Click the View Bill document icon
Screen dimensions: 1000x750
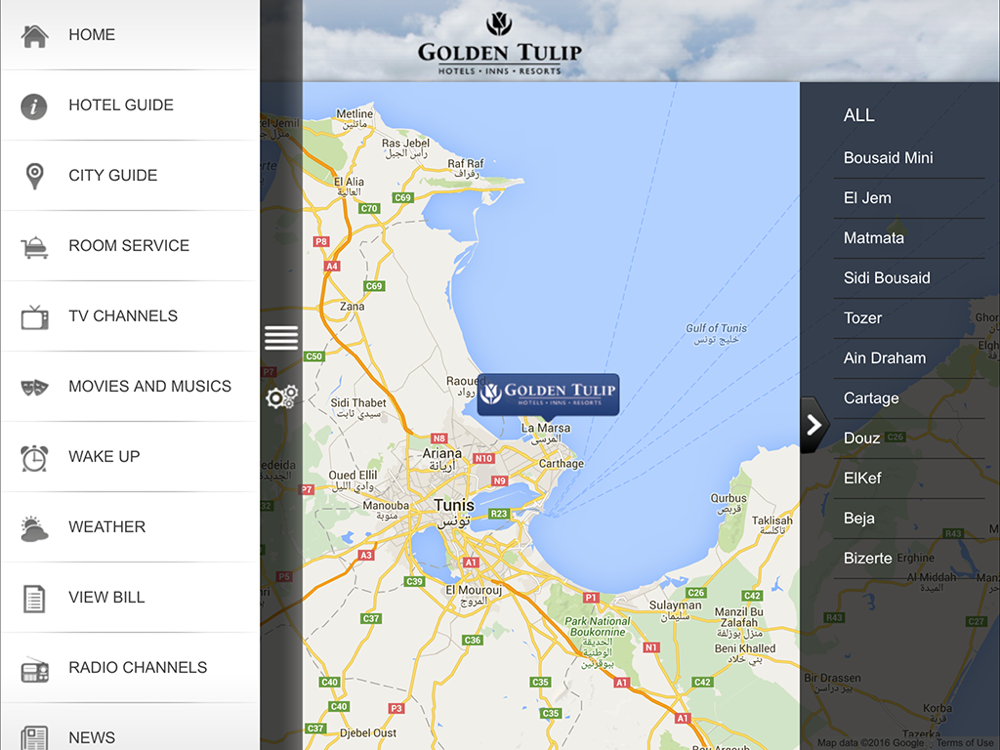tap(34, 599)
